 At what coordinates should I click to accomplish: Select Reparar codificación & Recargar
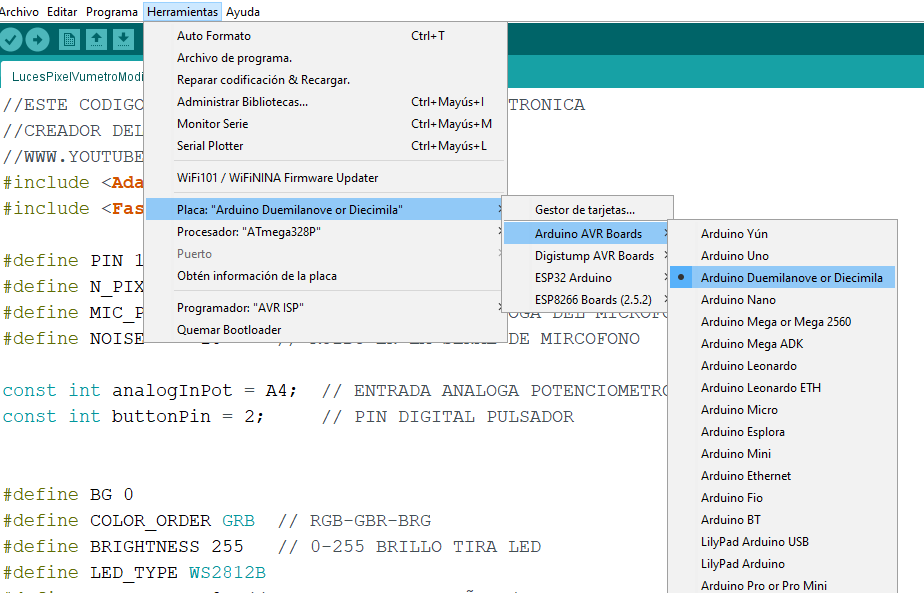click(326, 80)
